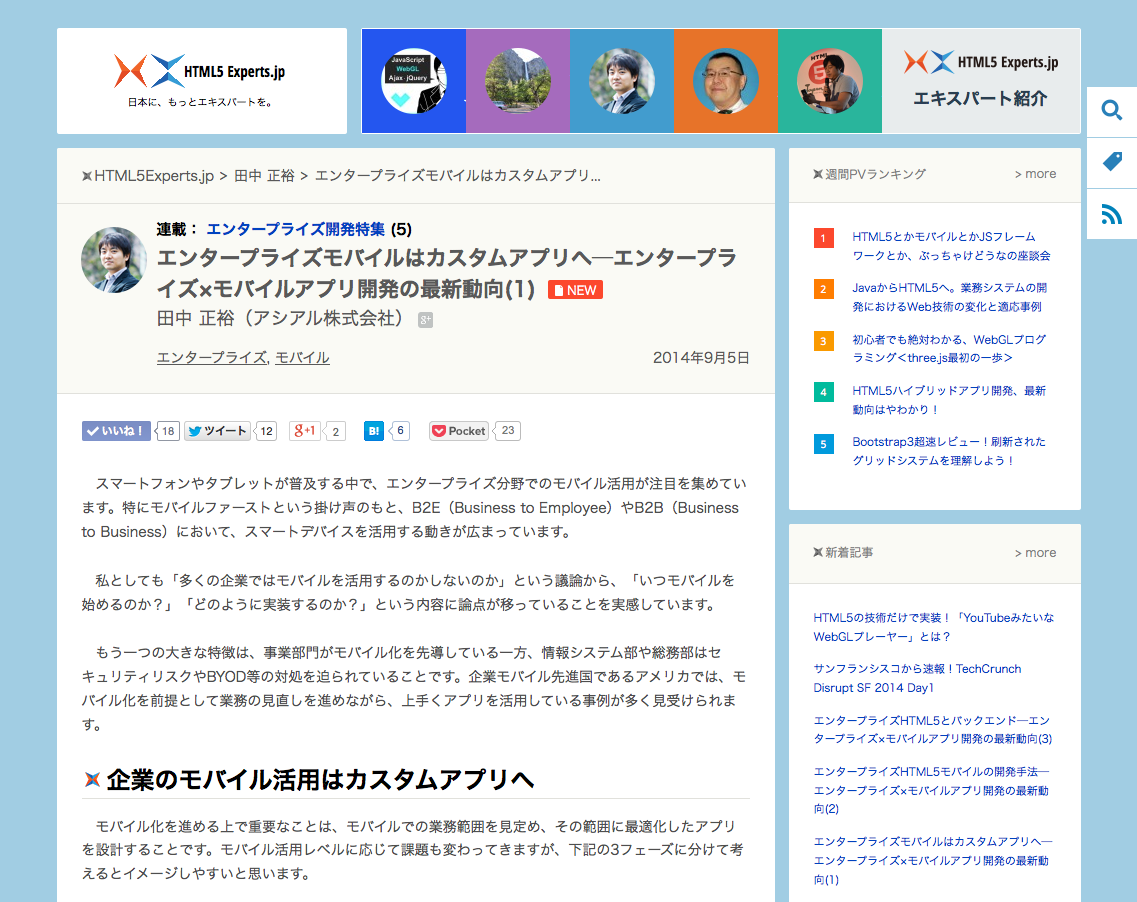Select the モバイル category tag

pos(302,358)
